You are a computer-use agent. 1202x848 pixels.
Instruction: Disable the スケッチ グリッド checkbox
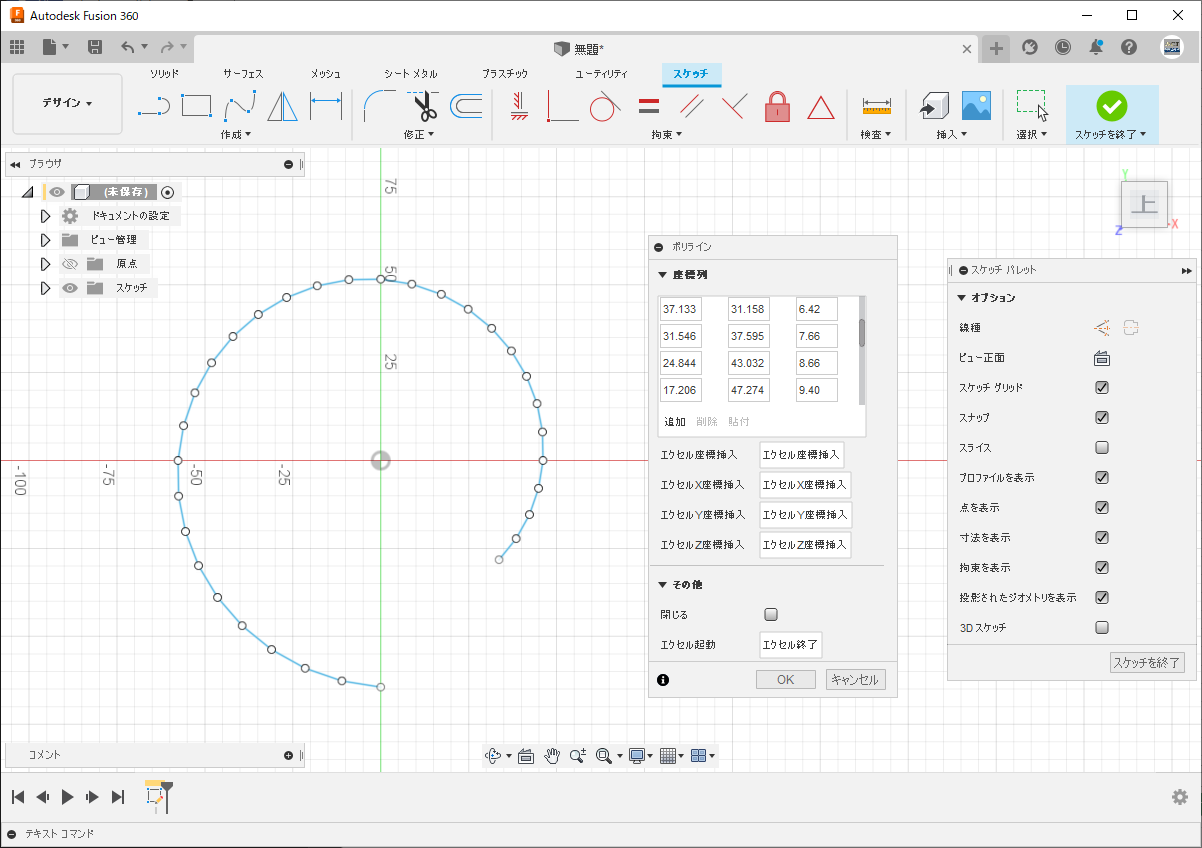[x=1102, y=388]
